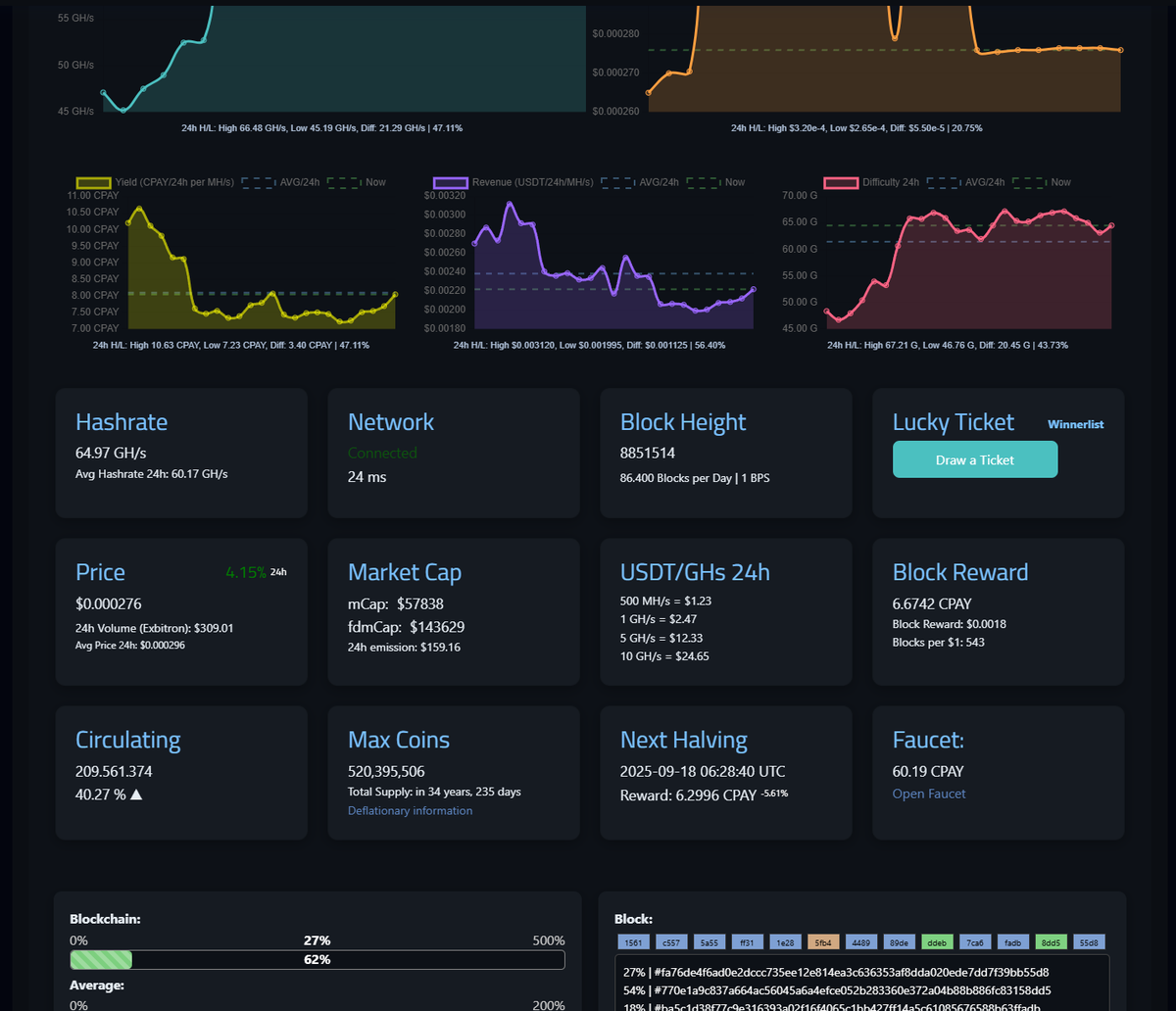Click the 1561 block chip
The image size is (1176, 1011).
(x=633, y=941)
